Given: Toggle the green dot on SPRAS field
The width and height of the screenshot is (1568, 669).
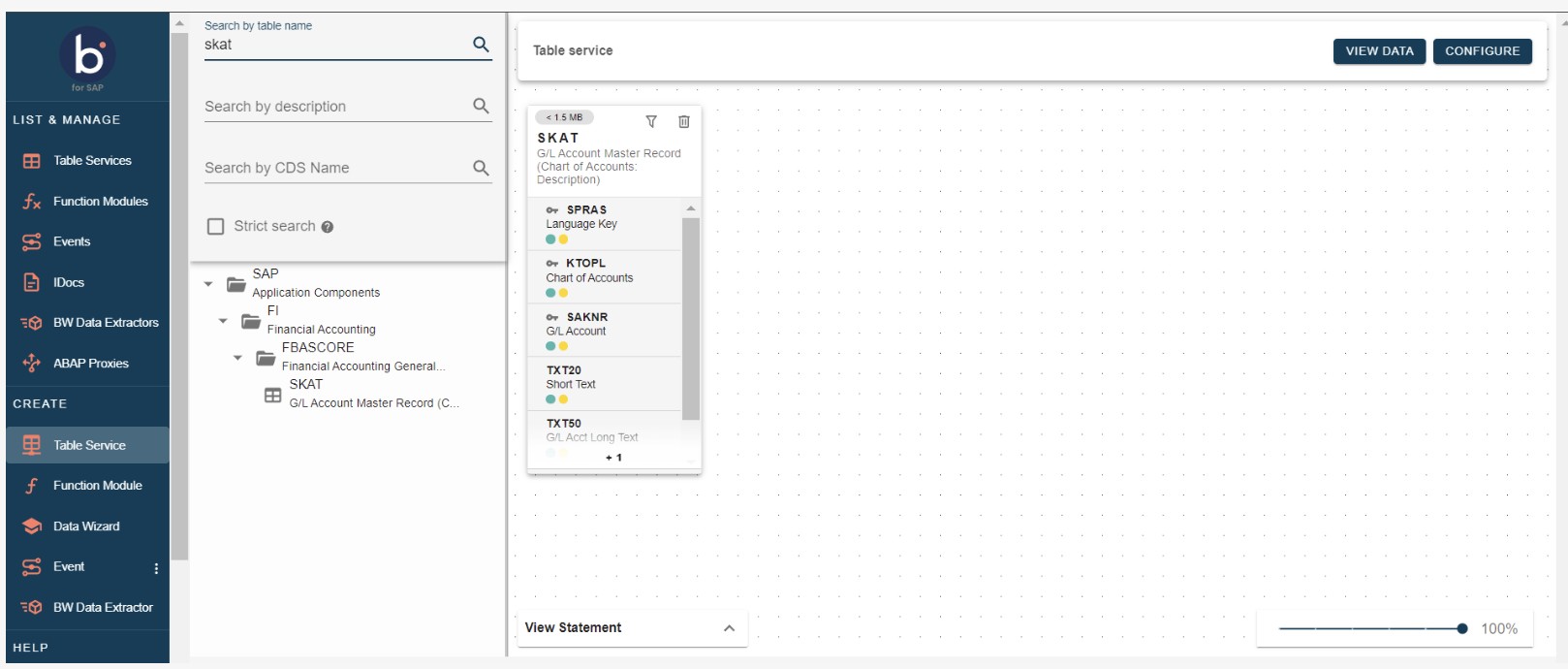Looking at the screenshot, I should pyautogui.click(x=550, y=239).
